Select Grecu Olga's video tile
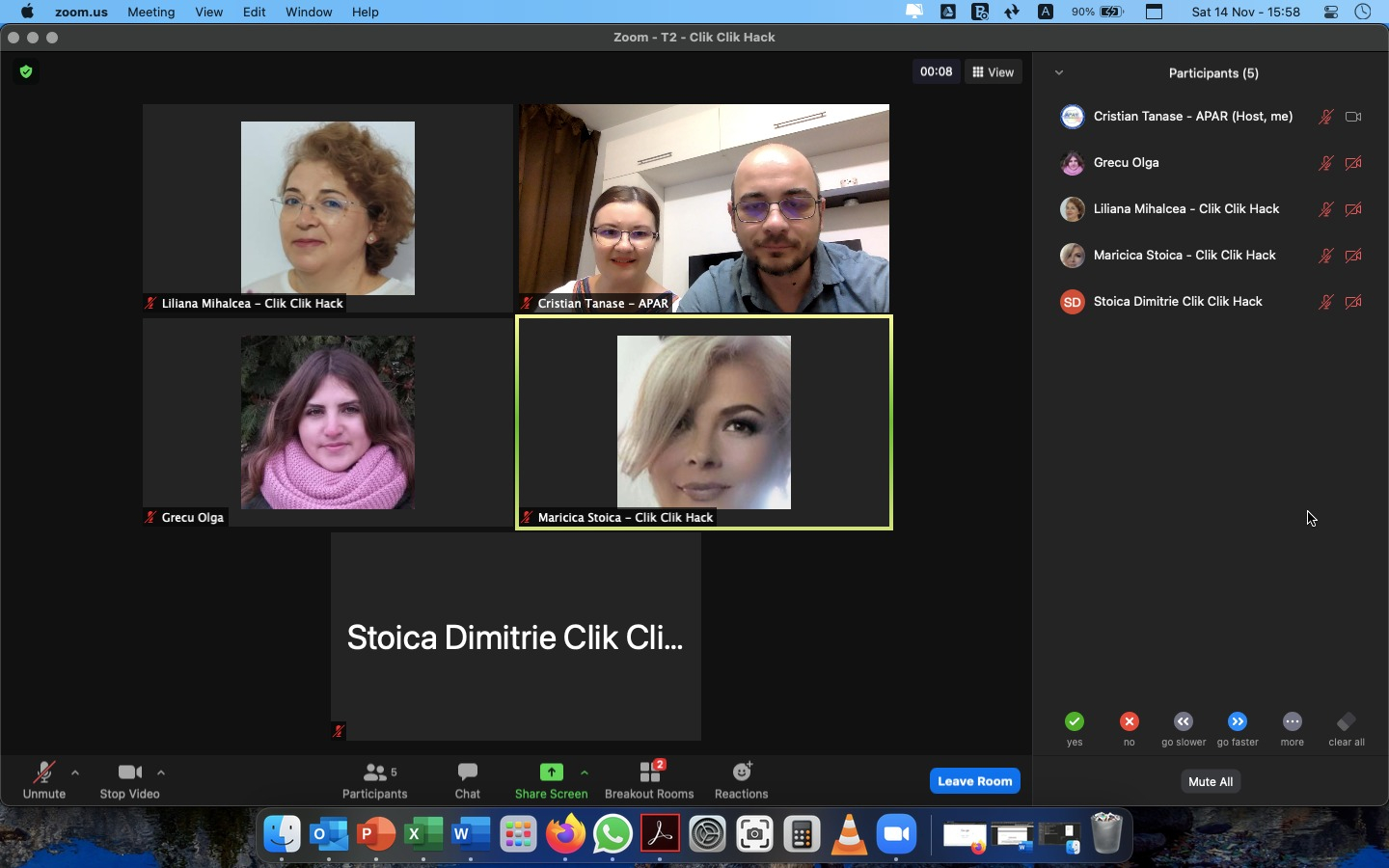Image resolution: width=1389 pixels, height=868 pixels. coord(328,422)
